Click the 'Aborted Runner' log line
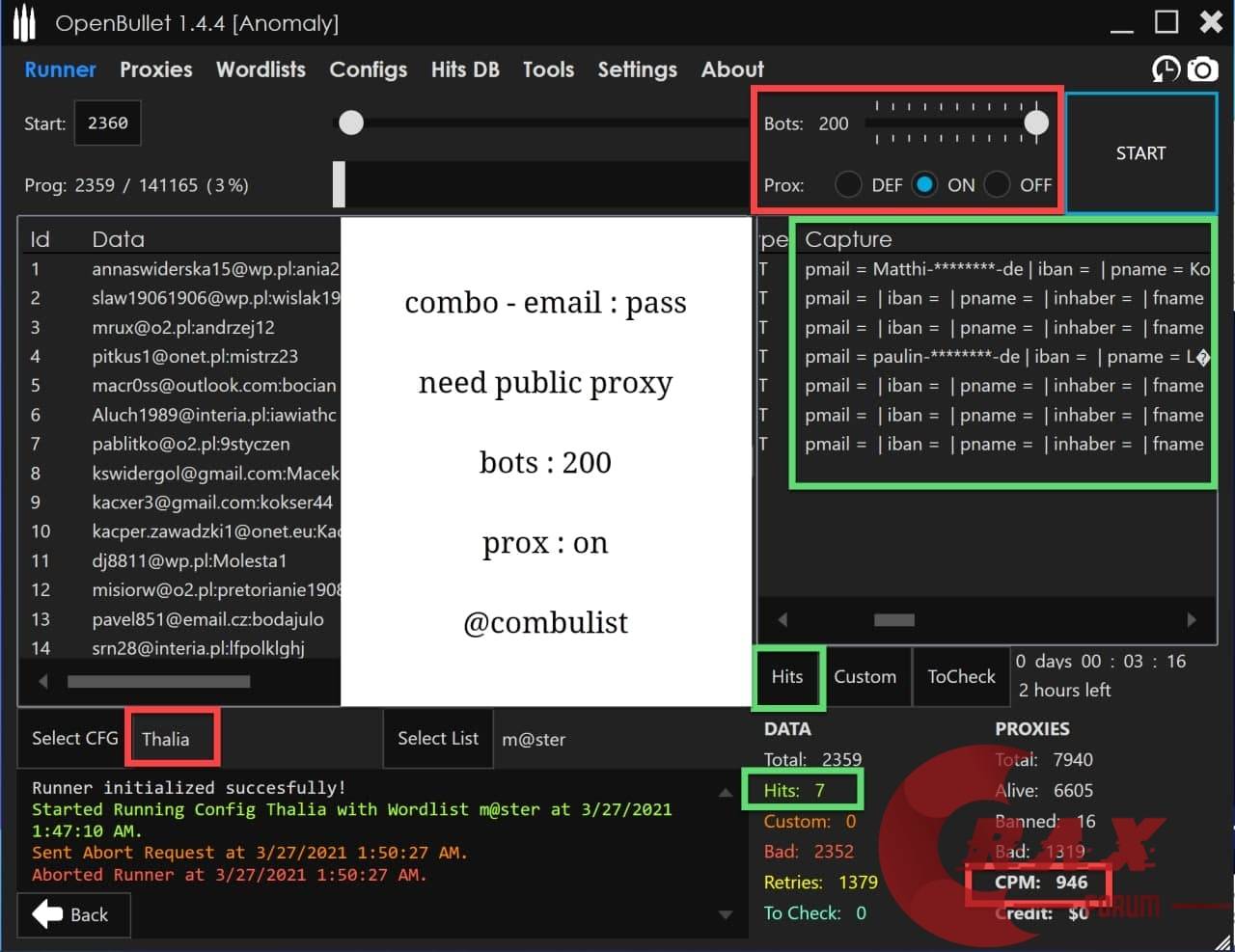This screenshot has height=952, width=1235. click(x=229, y=875)
